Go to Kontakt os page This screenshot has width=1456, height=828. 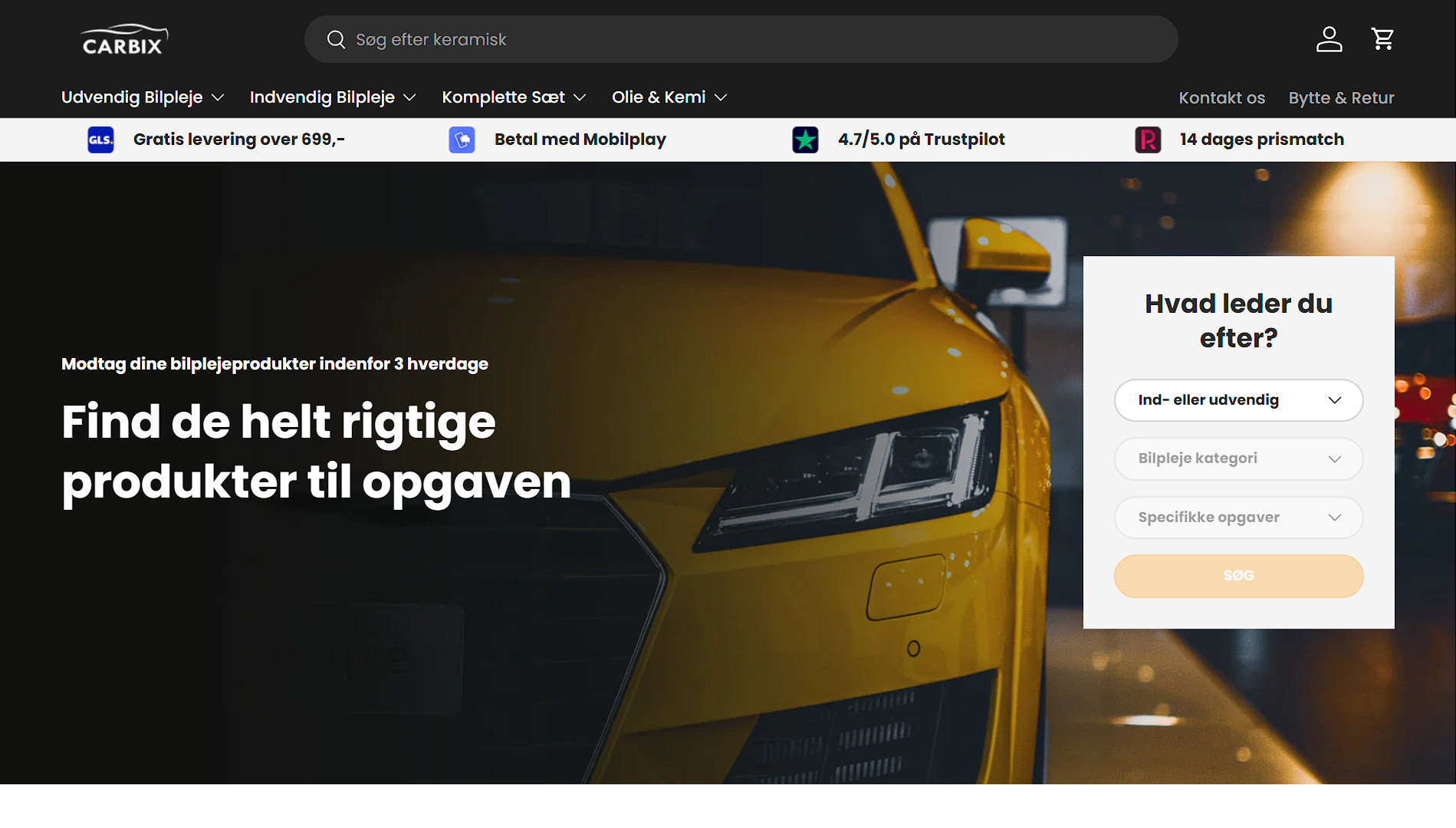(1221, 98)
